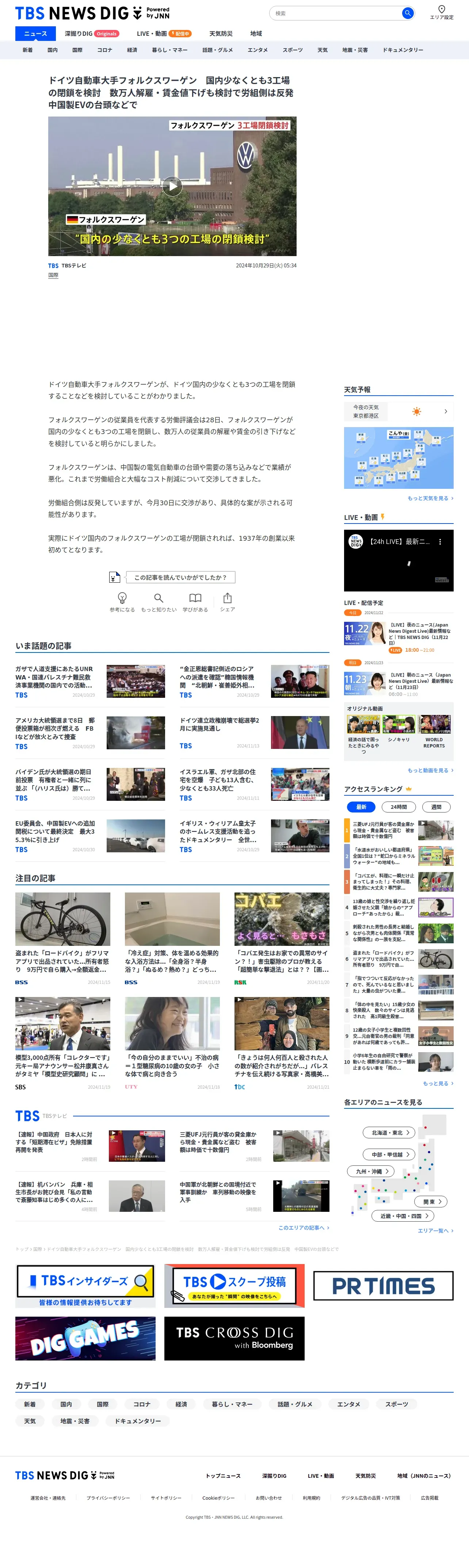Open お問い合わせ in the footer
Viewport: 469px width, 1568px height.
point(269,1497)
